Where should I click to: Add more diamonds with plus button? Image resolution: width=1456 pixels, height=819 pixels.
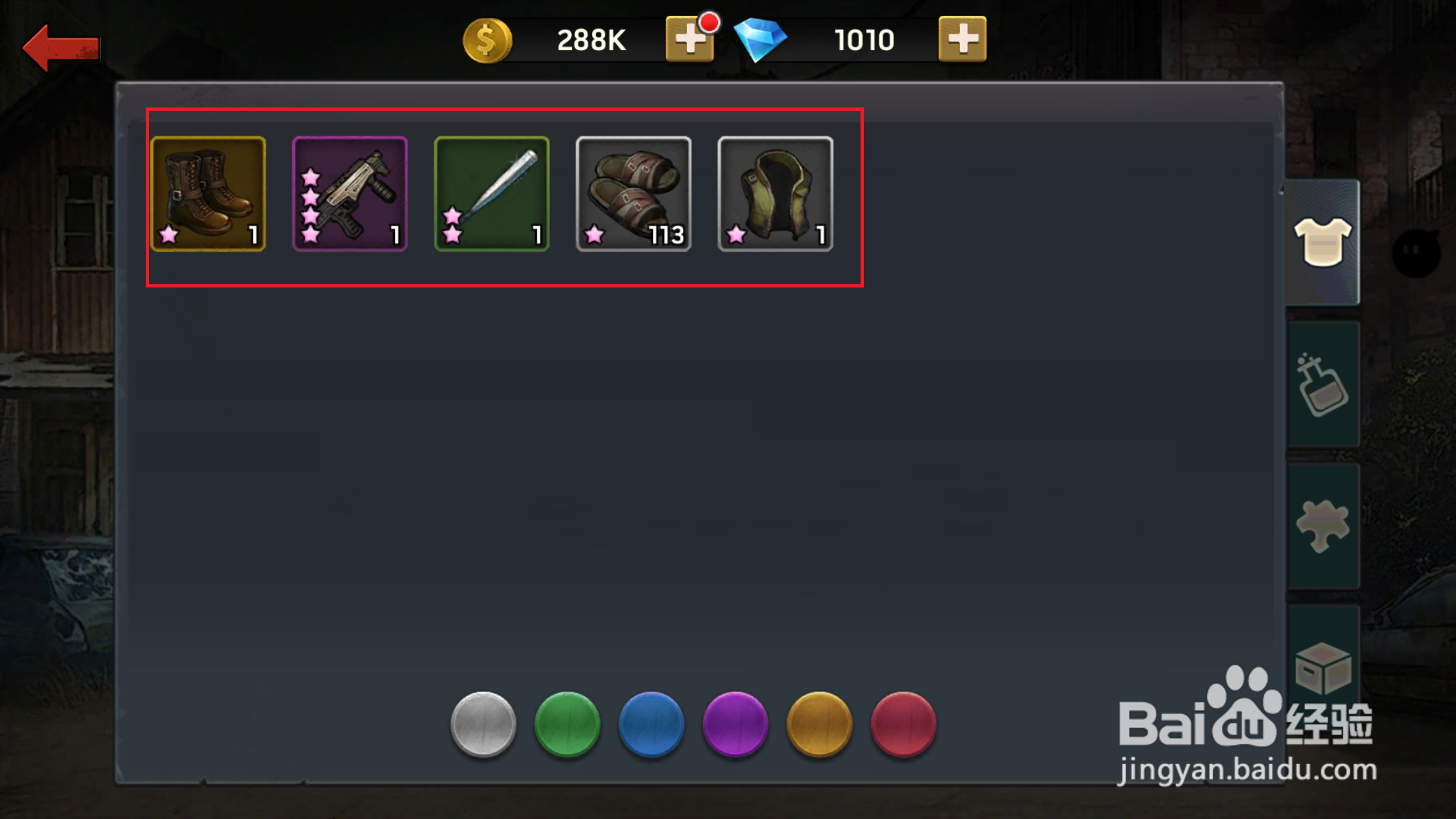962,39
